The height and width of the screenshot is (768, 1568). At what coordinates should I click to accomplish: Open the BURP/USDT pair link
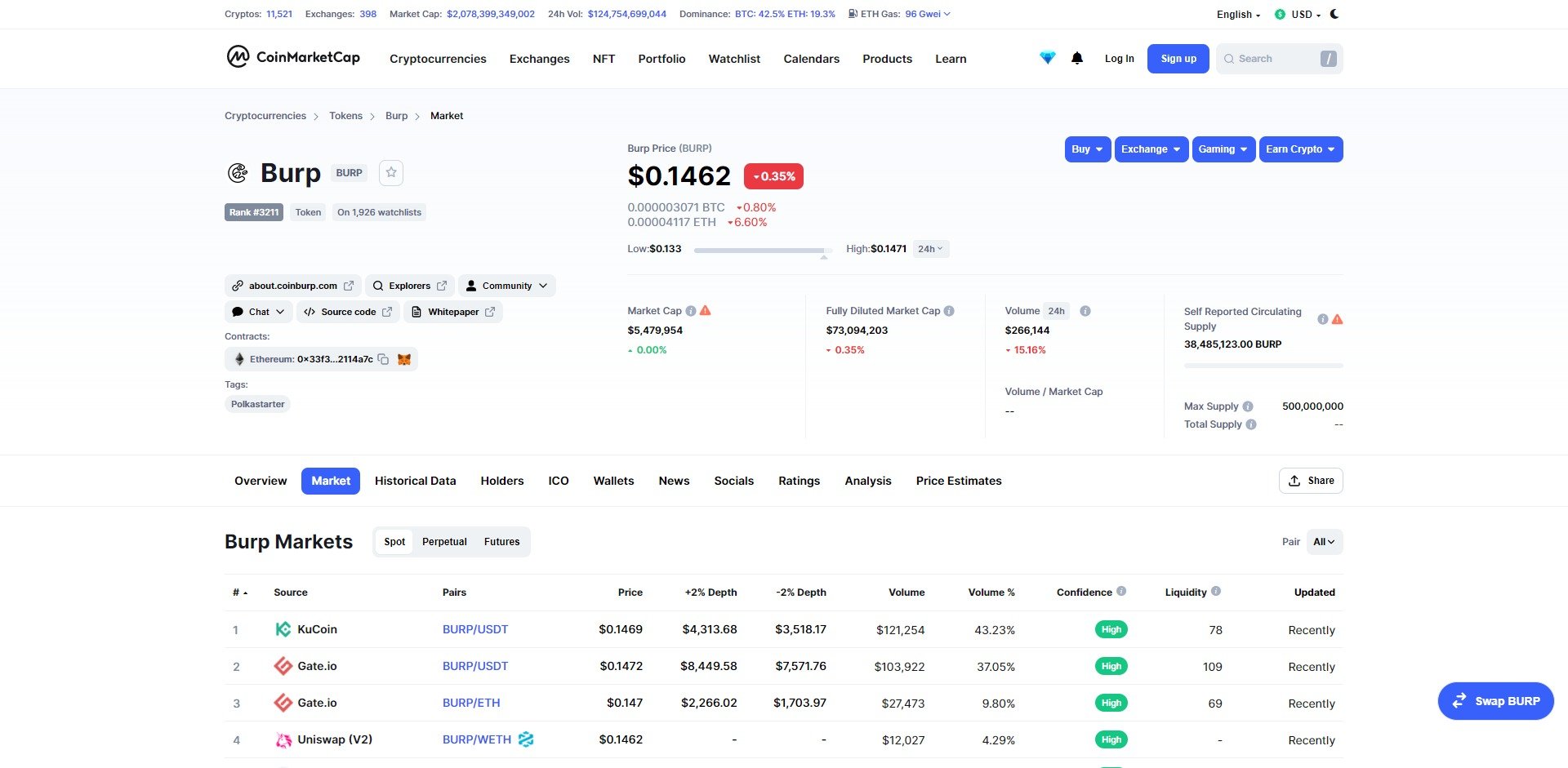click(x=475, y=629)
